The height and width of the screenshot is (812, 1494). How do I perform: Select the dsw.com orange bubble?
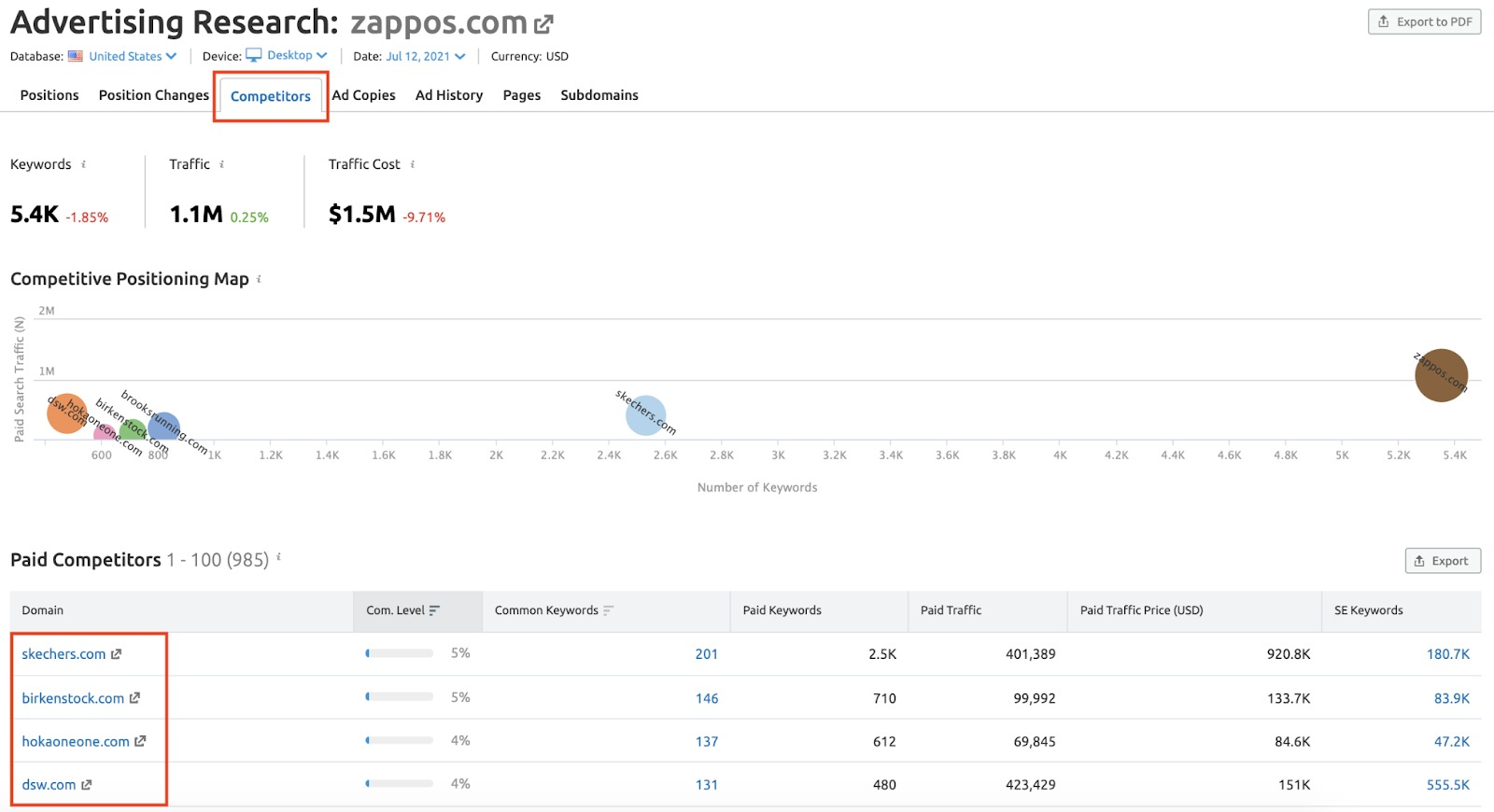[x=66, y=413]
